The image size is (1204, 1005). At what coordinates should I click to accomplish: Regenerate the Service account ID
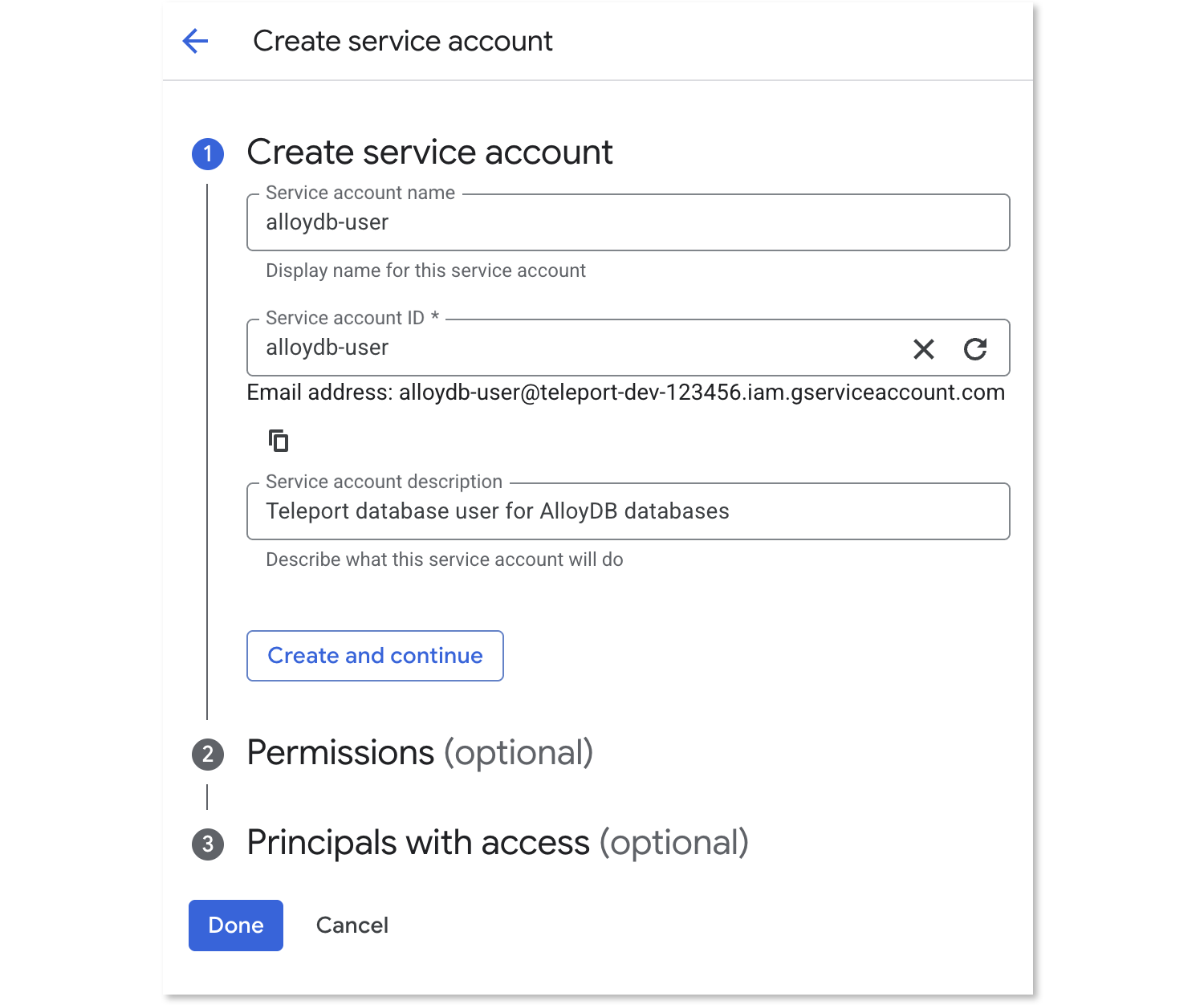pyautogui.click(x=975, y=349)
